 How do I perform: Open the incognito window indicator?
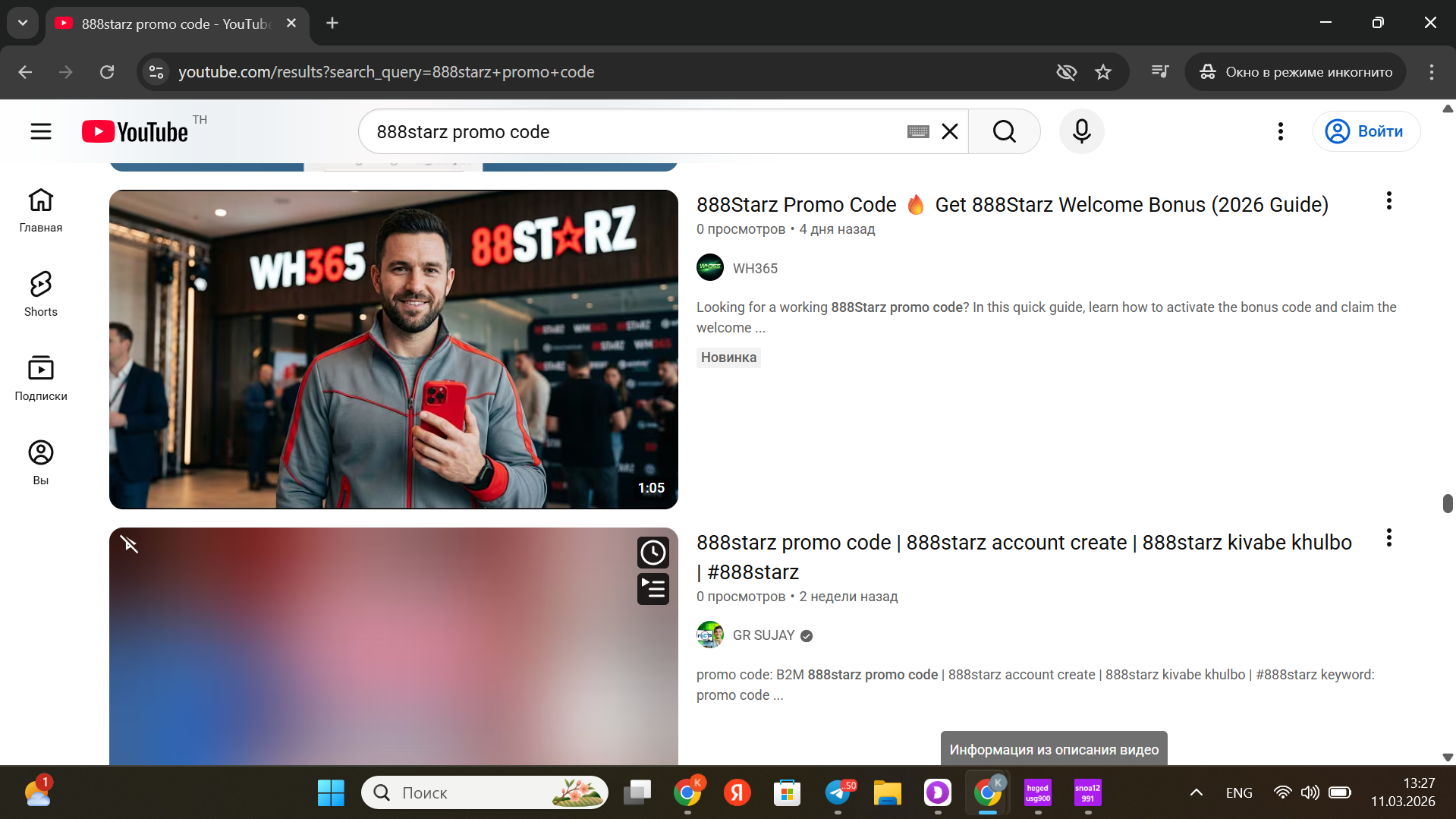(1296, 72)
